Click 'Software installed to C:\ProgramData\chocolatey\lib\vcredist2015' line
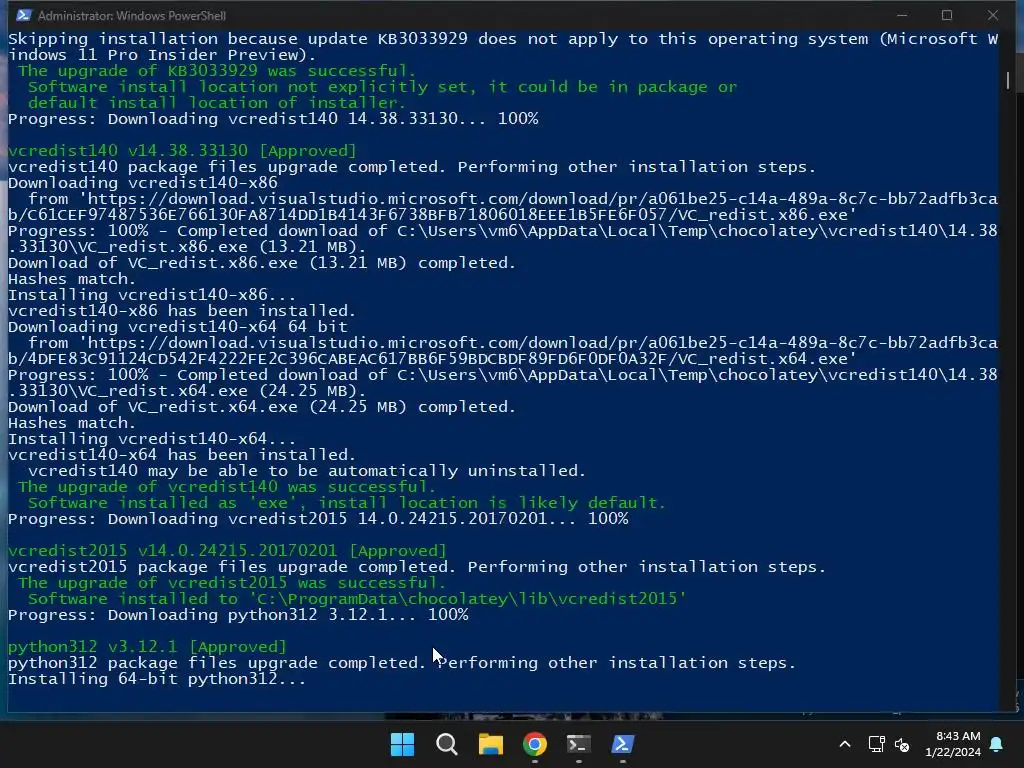 click(357, 599)
